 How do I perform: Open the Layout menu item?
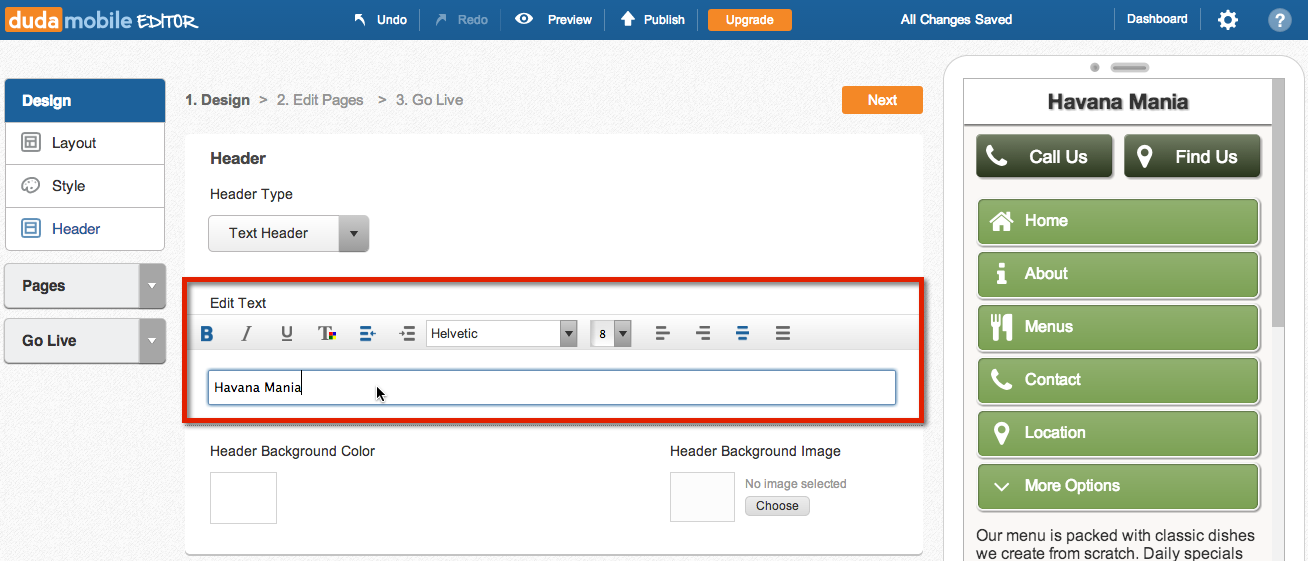coord(85,143)
